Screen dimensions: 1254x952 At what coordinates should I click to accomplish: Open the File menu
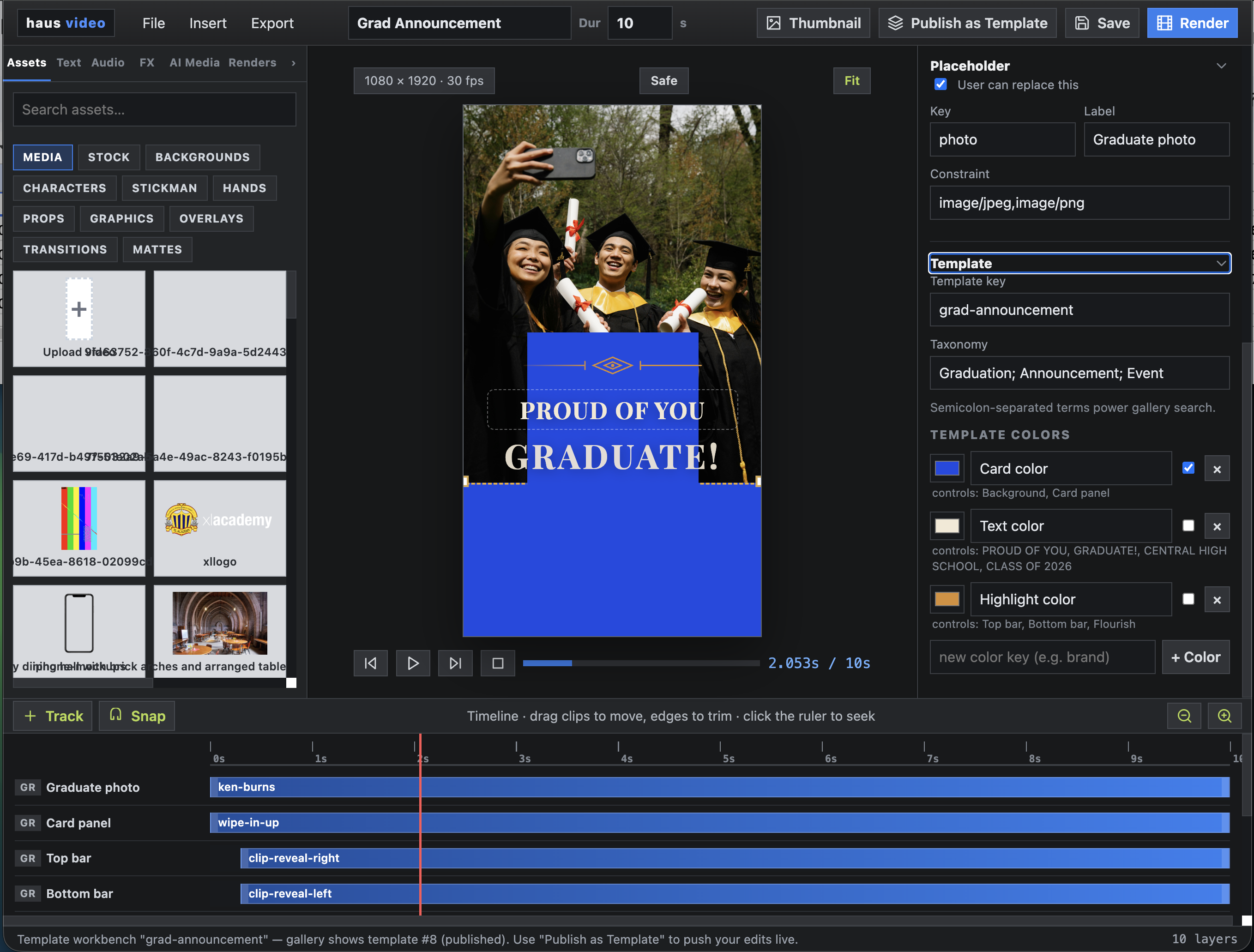pyautogui.click(x=154, y=23)
